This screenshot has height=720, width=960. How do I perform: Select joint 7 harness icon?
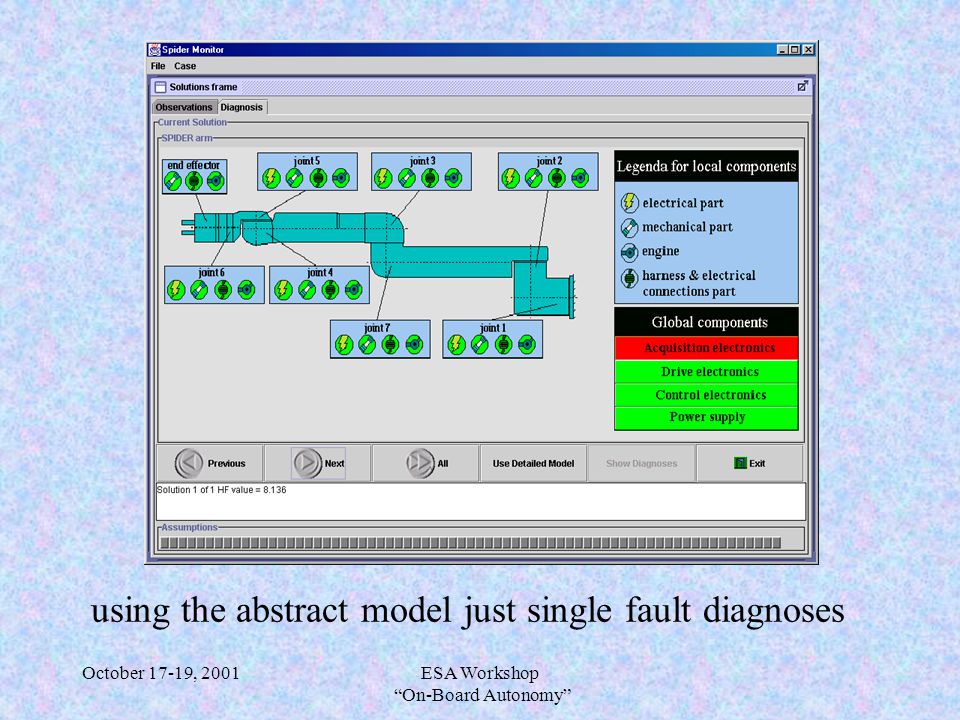pos(390,345)
